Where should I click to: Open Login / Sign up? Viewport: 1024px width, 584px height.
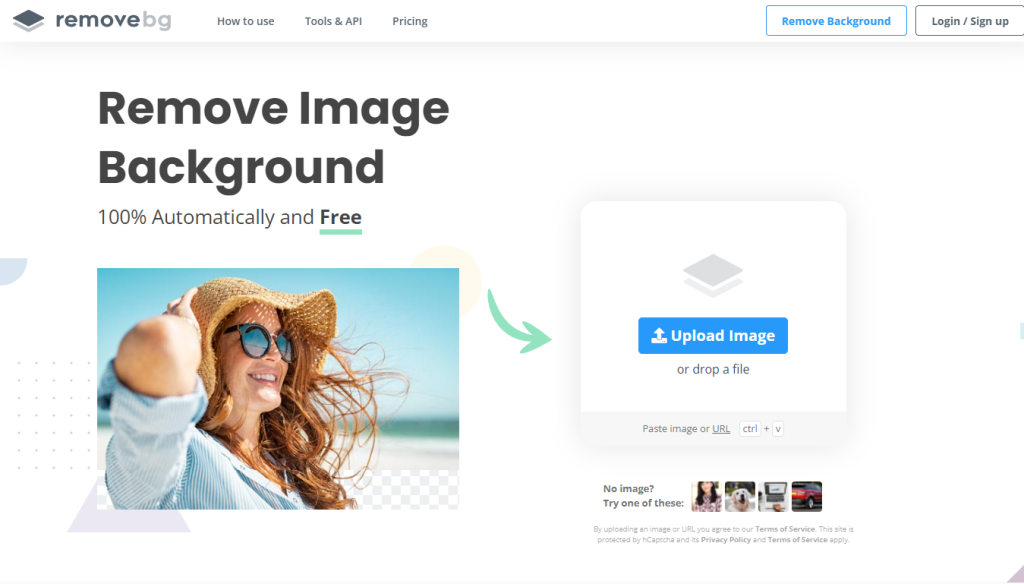970,21
